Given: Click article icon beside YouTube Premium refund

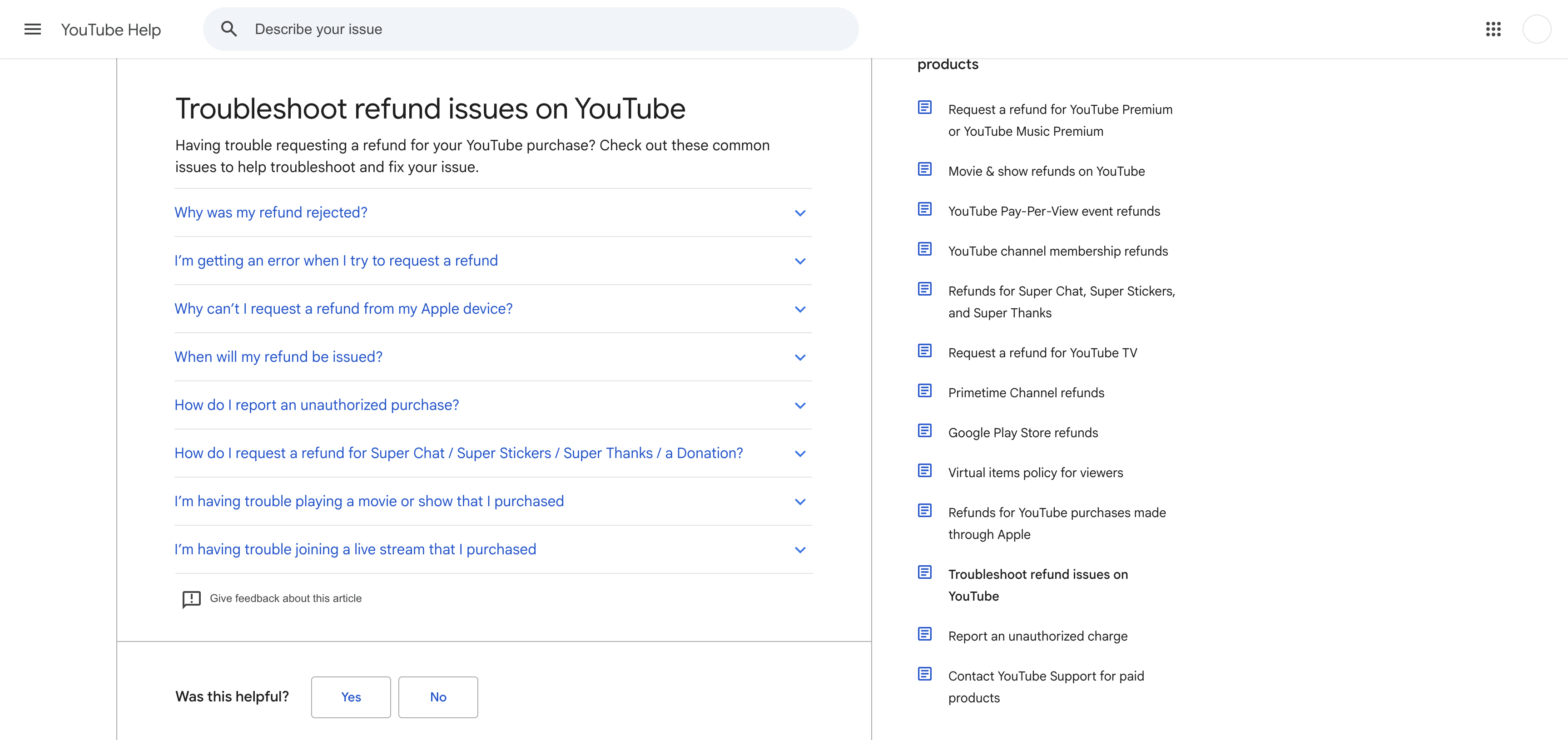Looking at the screenshot, I should (x=925, y=108).
